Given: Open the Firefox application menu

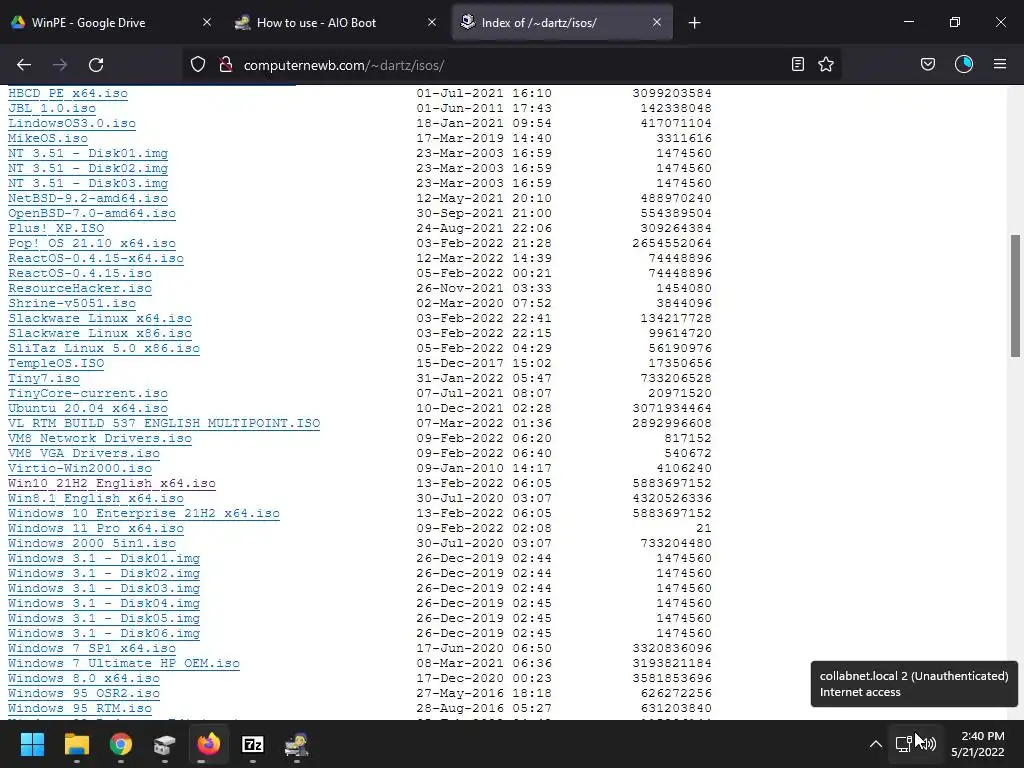Looking at the screenshot, I should click(1000, 64).
